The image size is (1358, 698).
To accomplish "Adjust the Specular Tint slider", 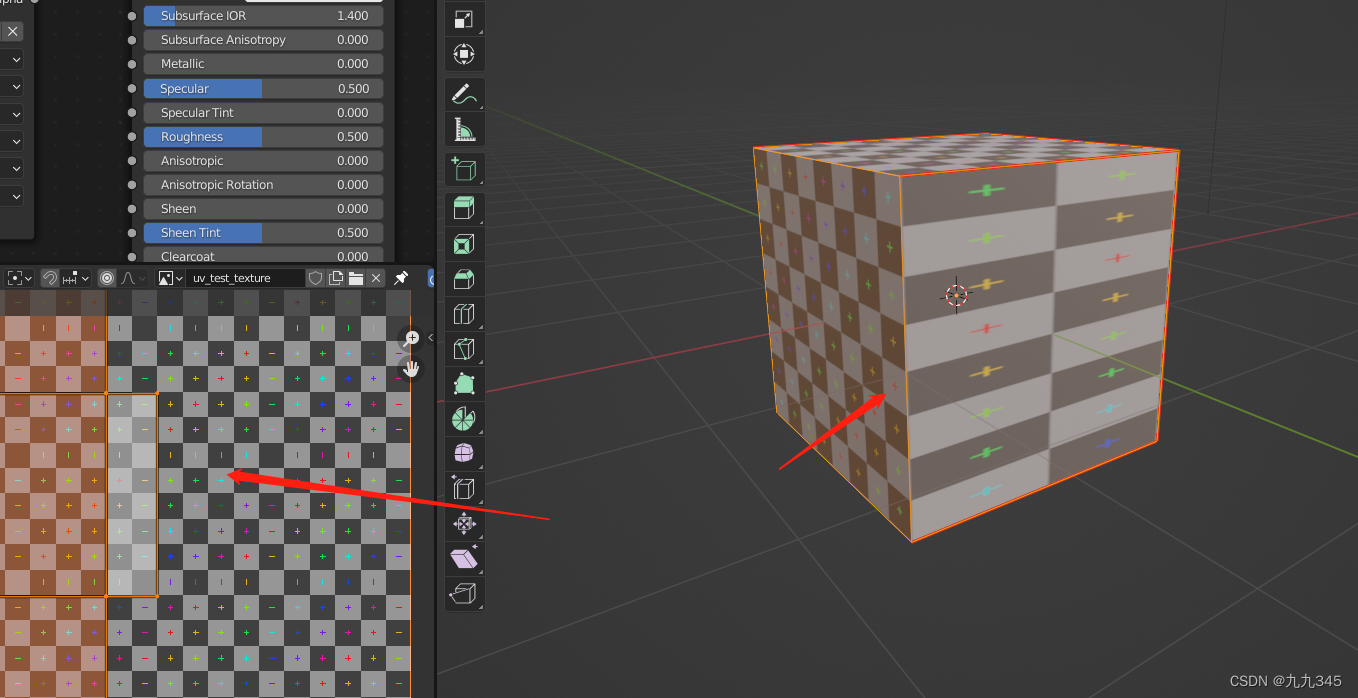I will click(263, 112).
